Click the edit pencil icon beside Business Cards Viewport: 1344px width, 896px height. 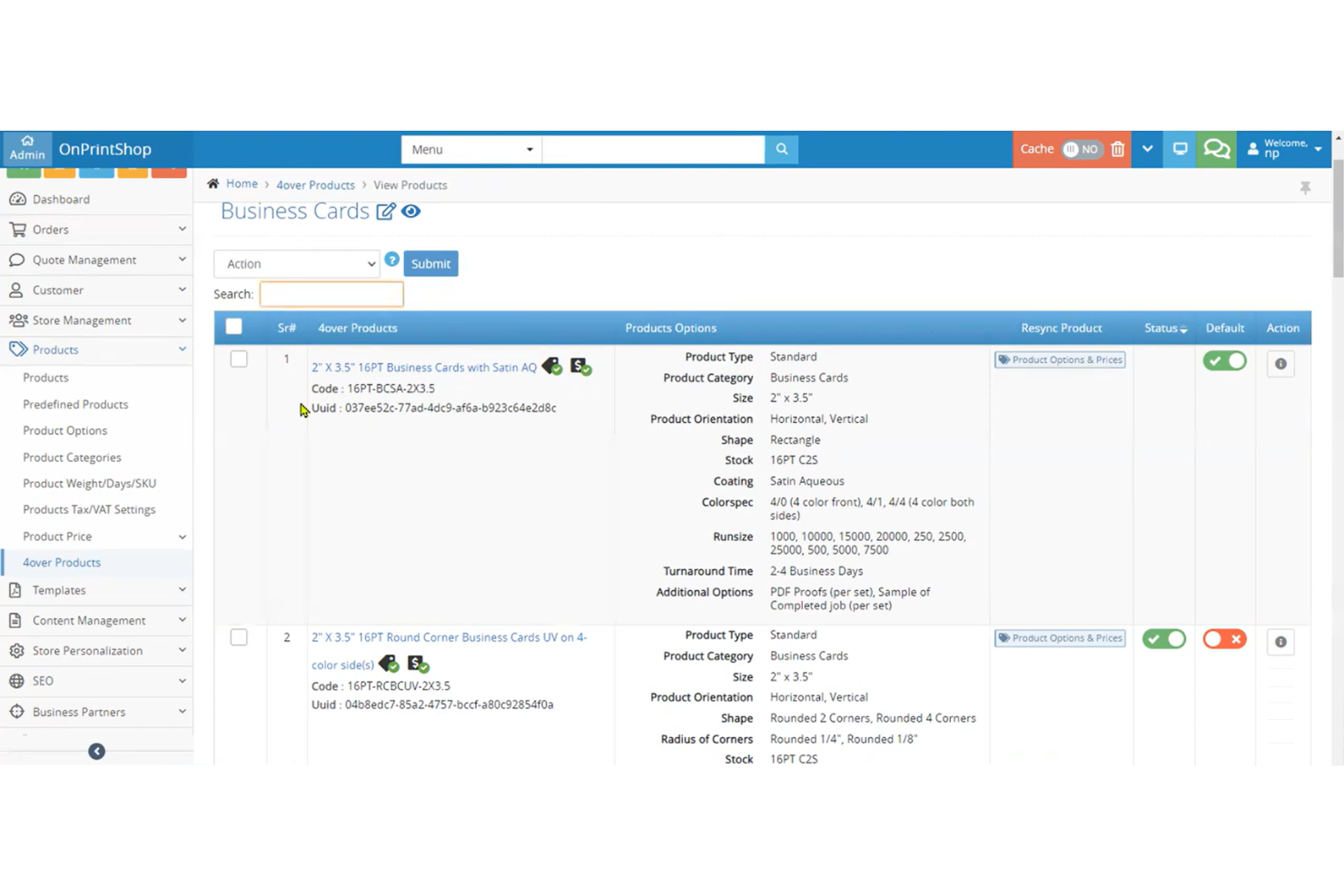386,212
